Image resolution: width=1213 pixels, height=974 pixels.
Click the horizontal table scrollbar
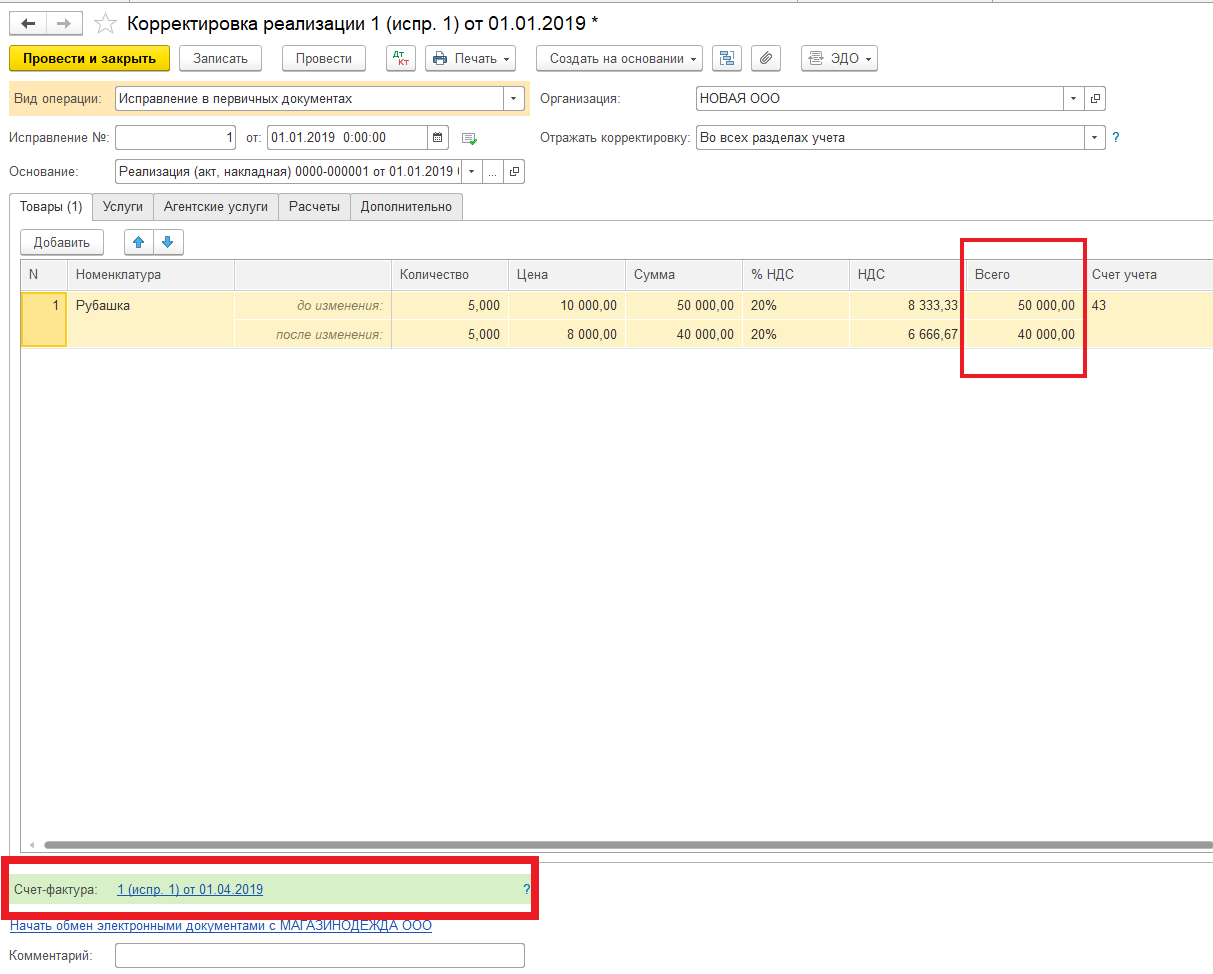[x=627, y=845]
